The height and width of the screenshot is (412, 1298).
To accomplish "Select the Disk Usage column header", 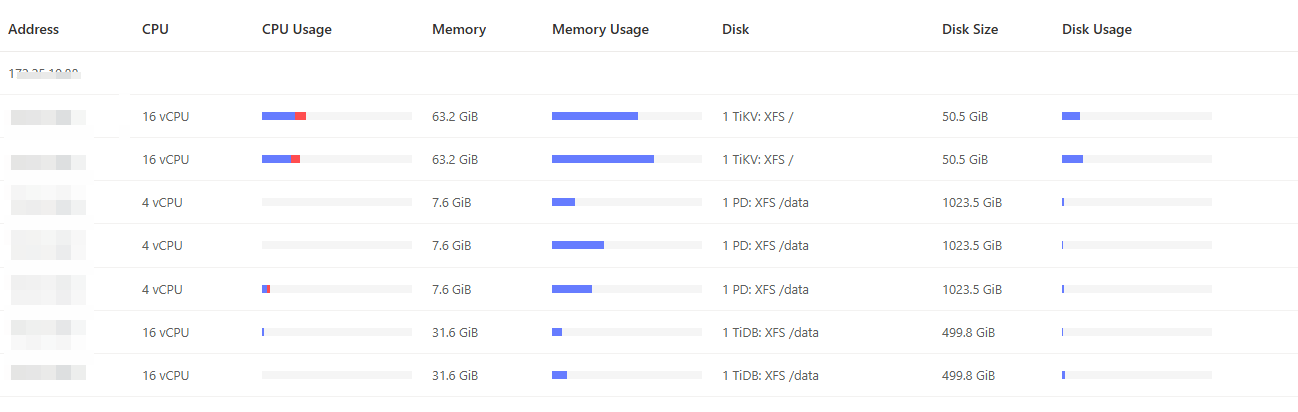I will point(1096,29).
